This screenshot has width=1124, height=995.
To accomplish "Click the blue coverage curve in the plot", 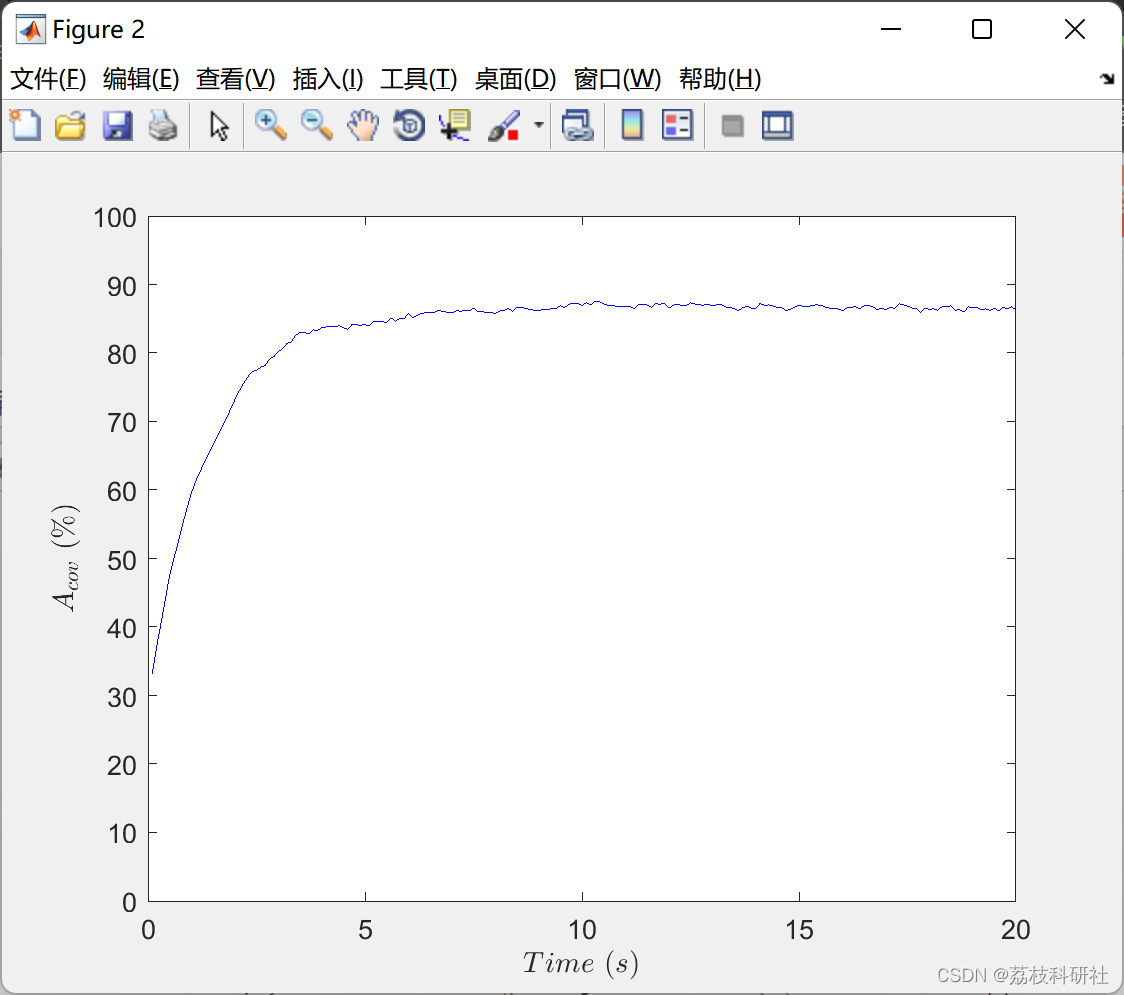I will (582, 304).
